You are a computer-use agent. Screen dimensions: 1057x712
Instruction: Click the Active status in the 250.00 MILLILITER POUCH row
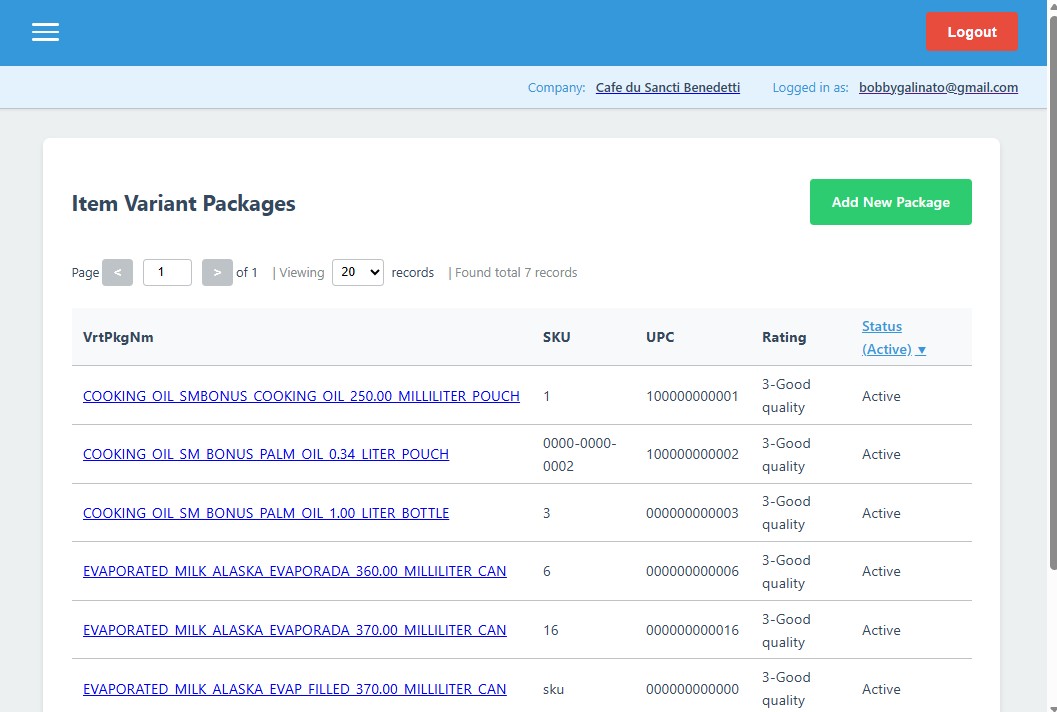click(x=881, y=396)
